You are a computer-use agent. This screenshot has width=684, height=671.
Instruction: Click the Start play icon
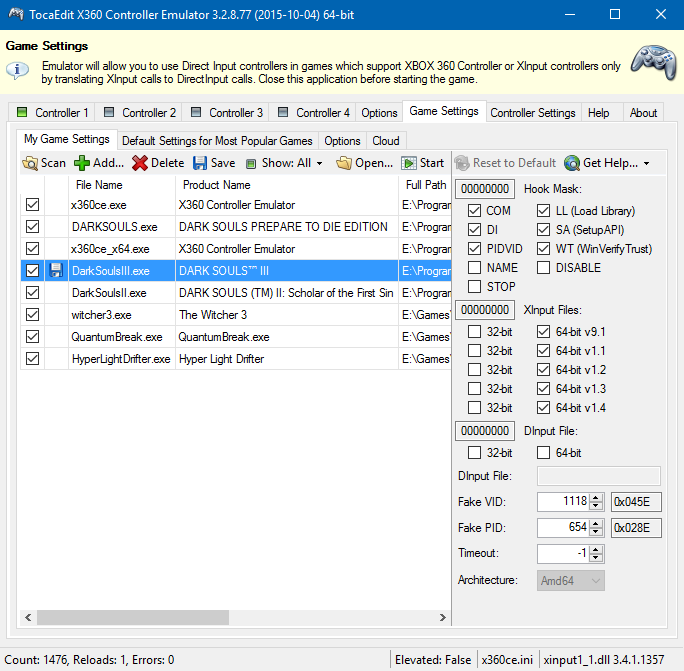click(409, 163)
